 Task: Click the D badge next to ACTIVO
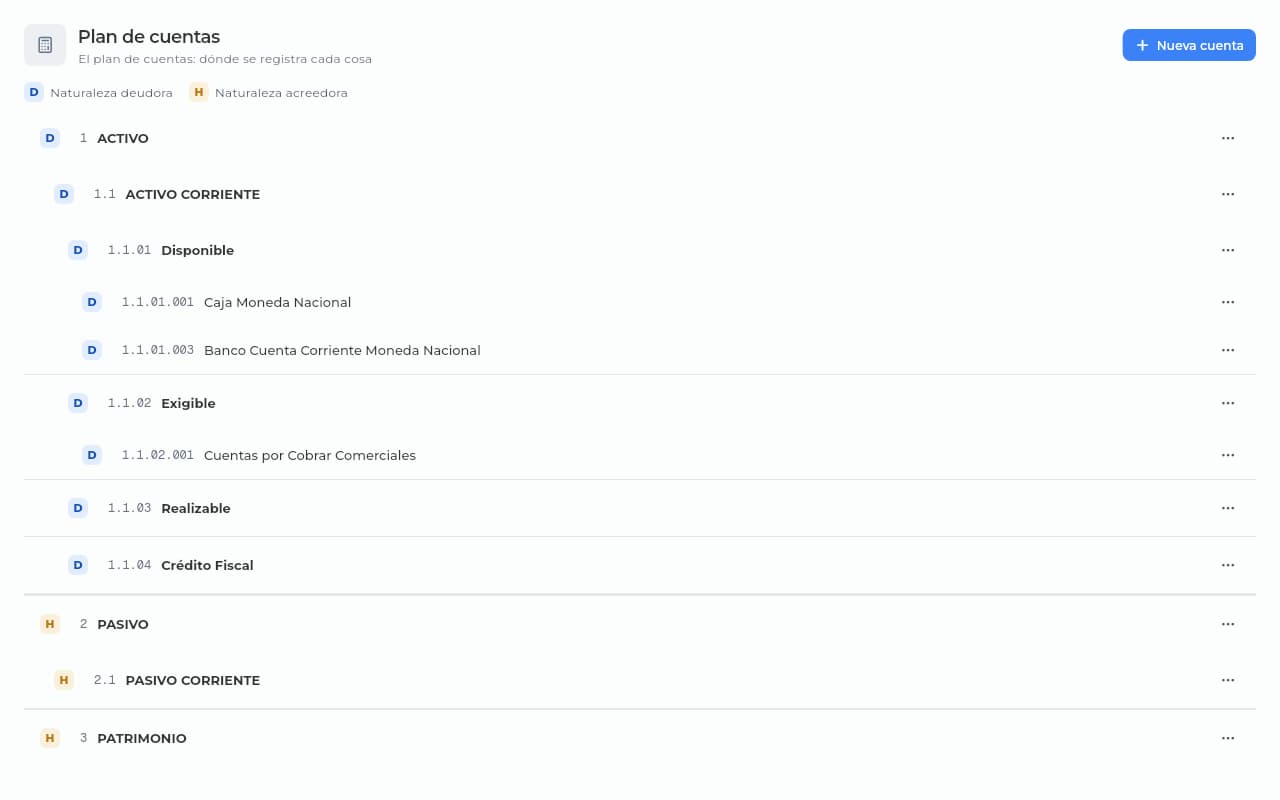[50, 138]
